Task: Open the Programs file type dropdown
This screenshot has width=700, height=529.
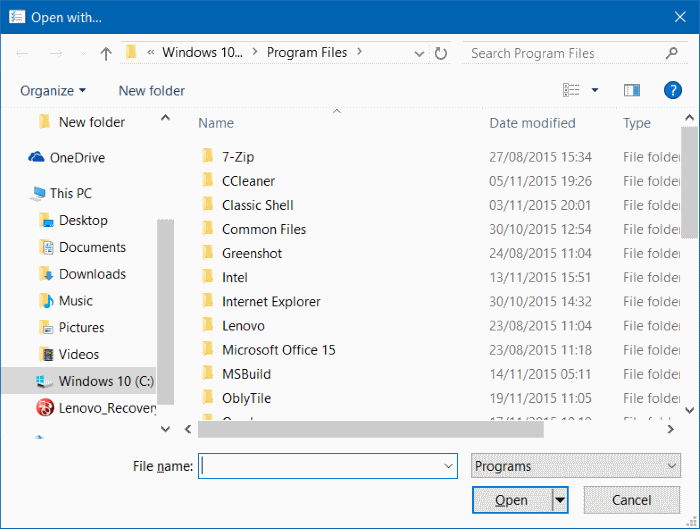Action: [x=576, y=466]
